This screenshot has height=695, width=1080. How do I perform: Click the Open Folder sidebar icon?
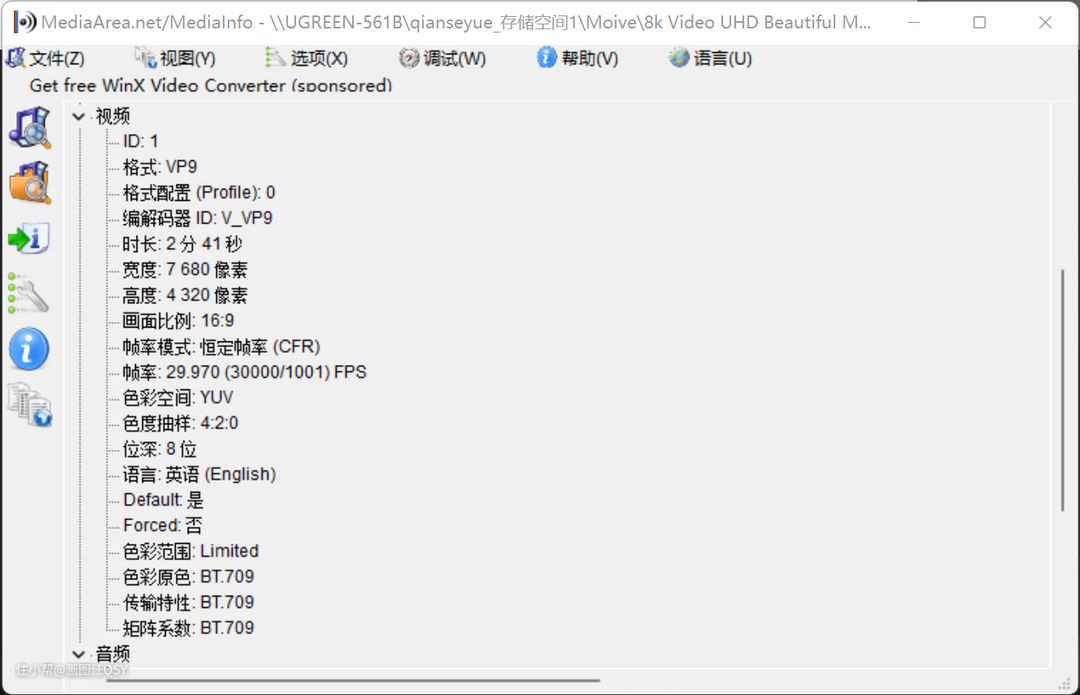(x=29, y=182)
